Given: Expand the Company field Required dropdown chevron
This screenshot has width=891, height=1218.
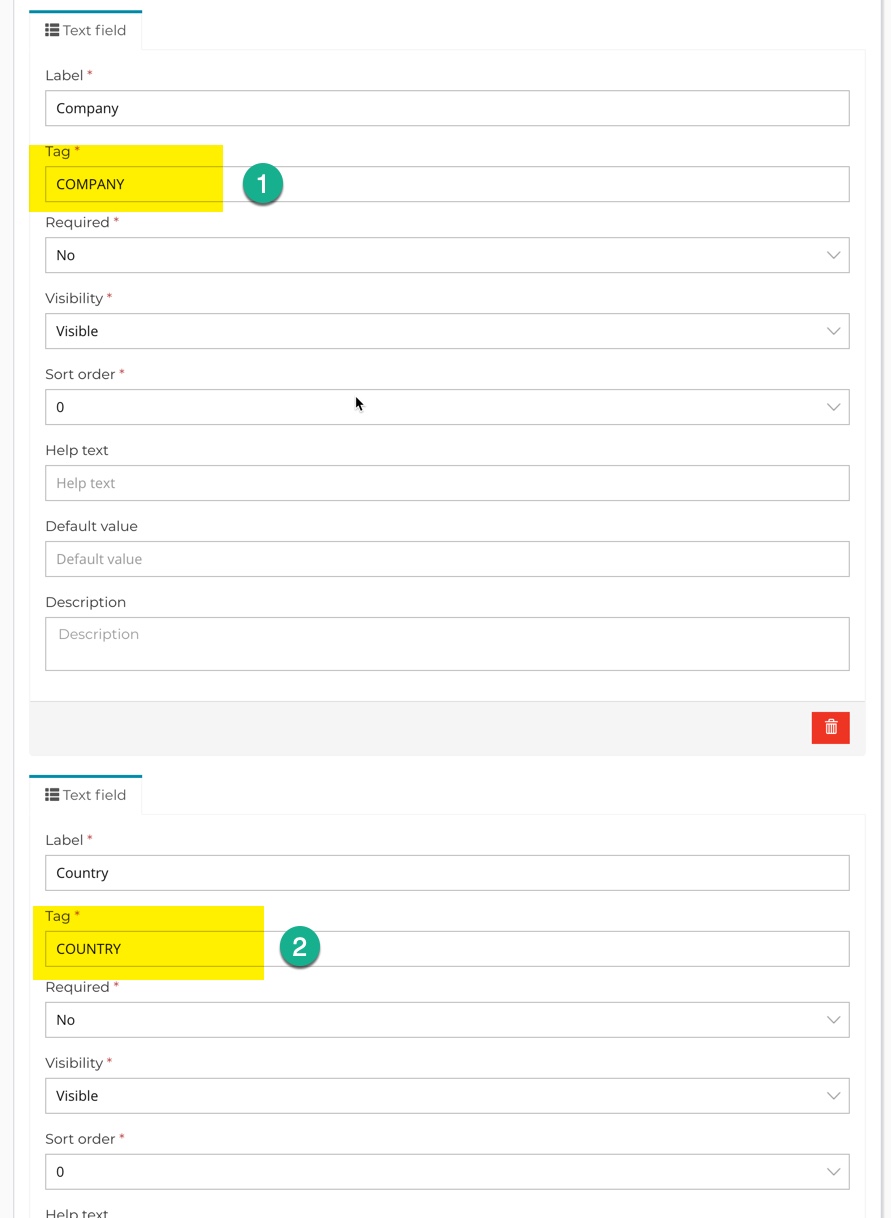Looking at the screenshot, I should (x=833, y=255).
